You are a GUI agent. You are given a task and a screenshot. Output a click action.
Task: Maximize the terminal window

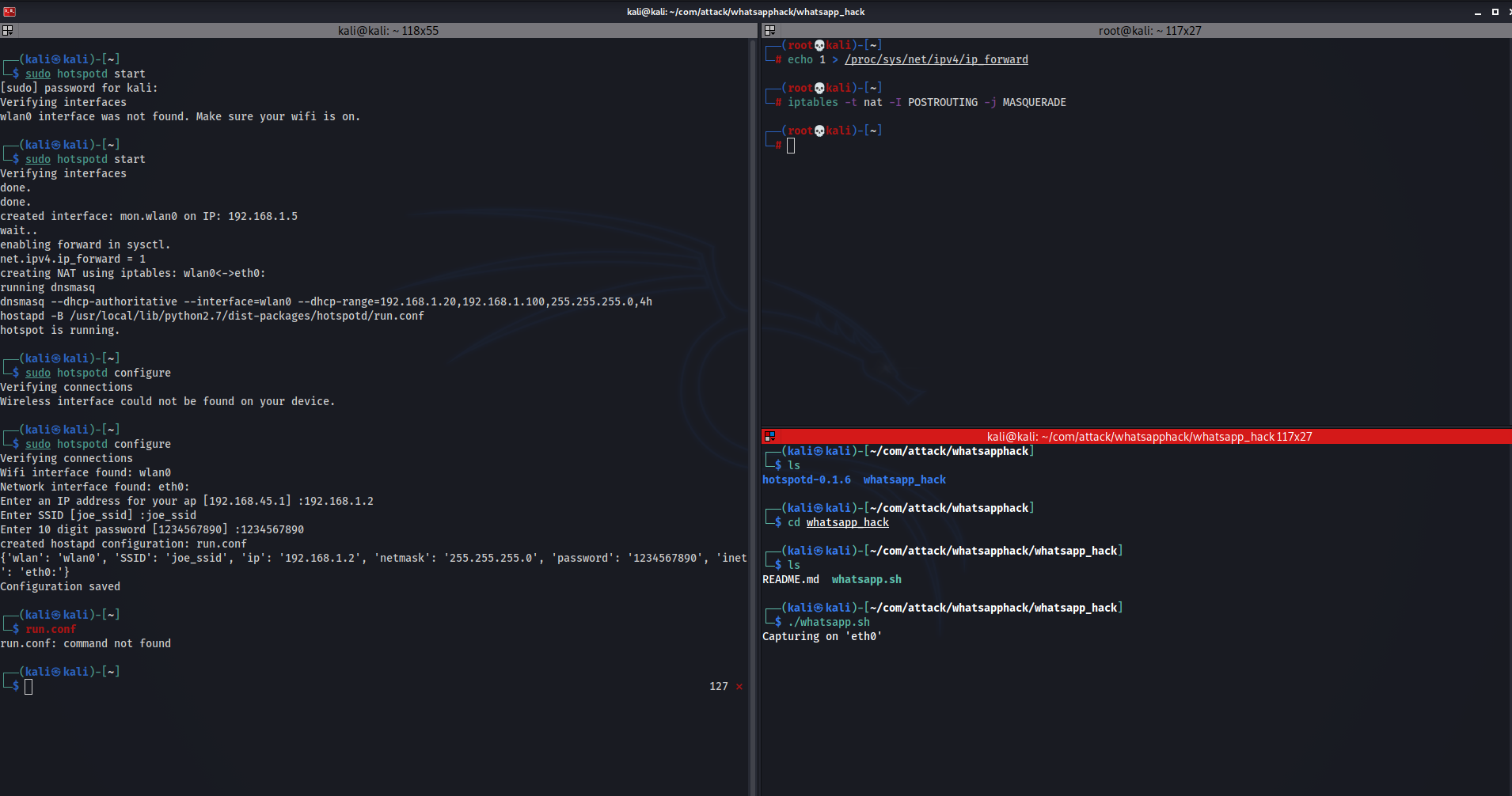1495,12
